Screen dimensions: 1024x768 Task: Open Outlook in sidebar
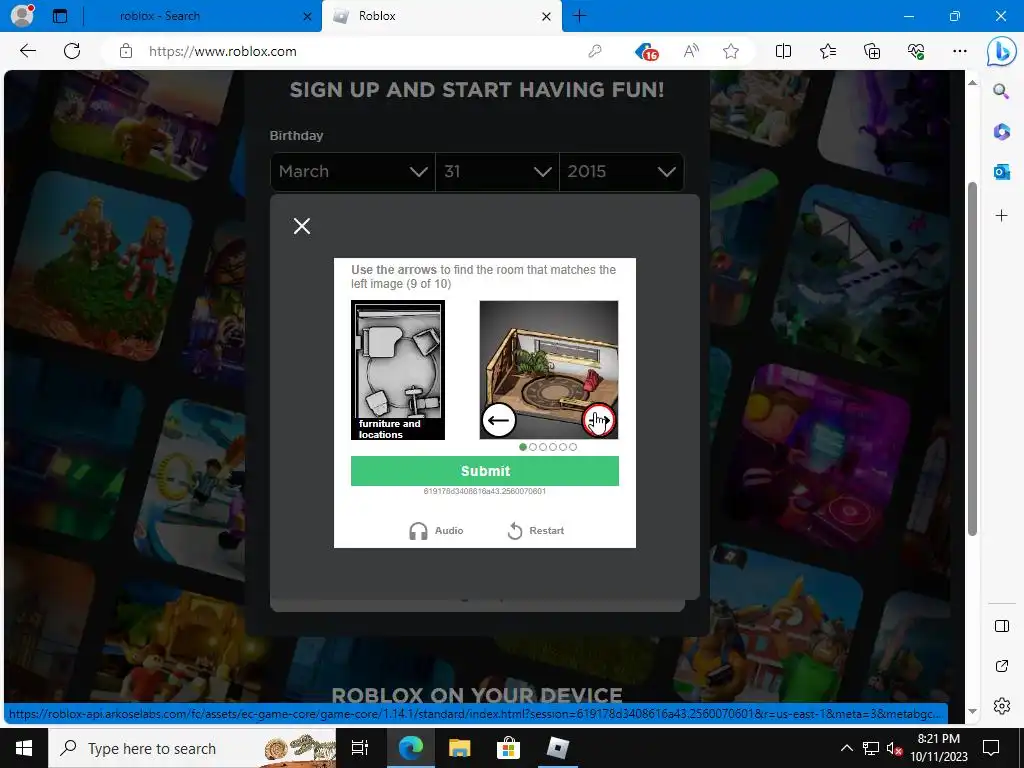(x=1001, y=172)
